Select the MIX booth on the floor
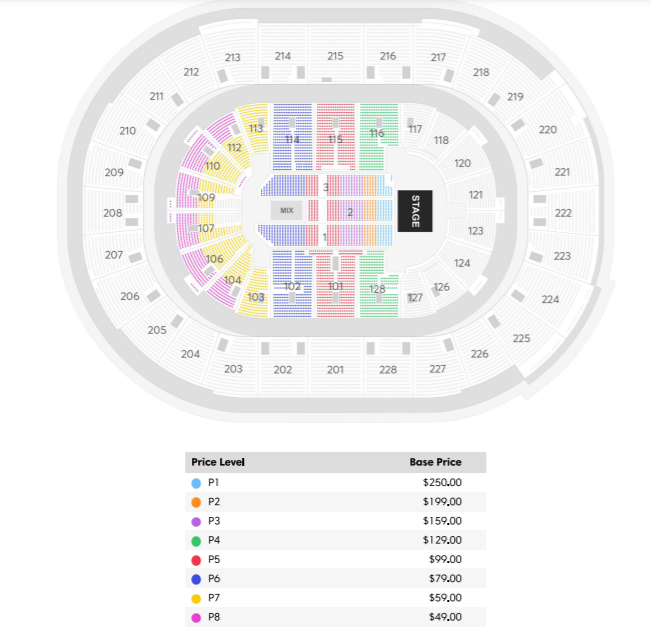This screenshot has width=651, height=627. point(286,211)
